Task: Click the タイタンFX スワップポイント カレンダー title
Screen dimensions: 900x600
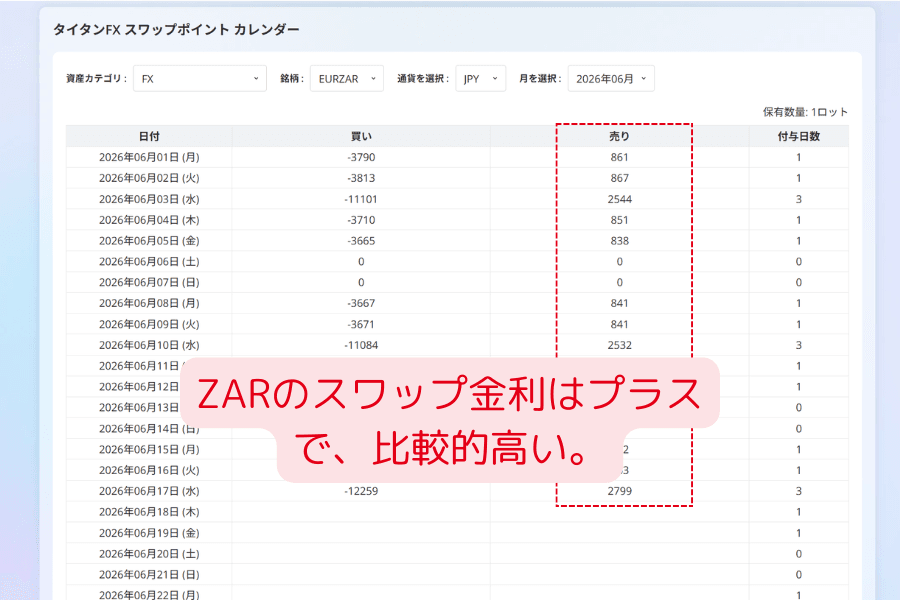Action: (176, 29)
